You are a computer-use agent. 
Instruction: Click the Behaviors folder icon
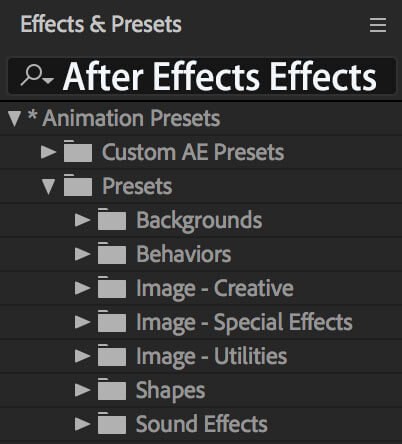[x=112, y=253]
